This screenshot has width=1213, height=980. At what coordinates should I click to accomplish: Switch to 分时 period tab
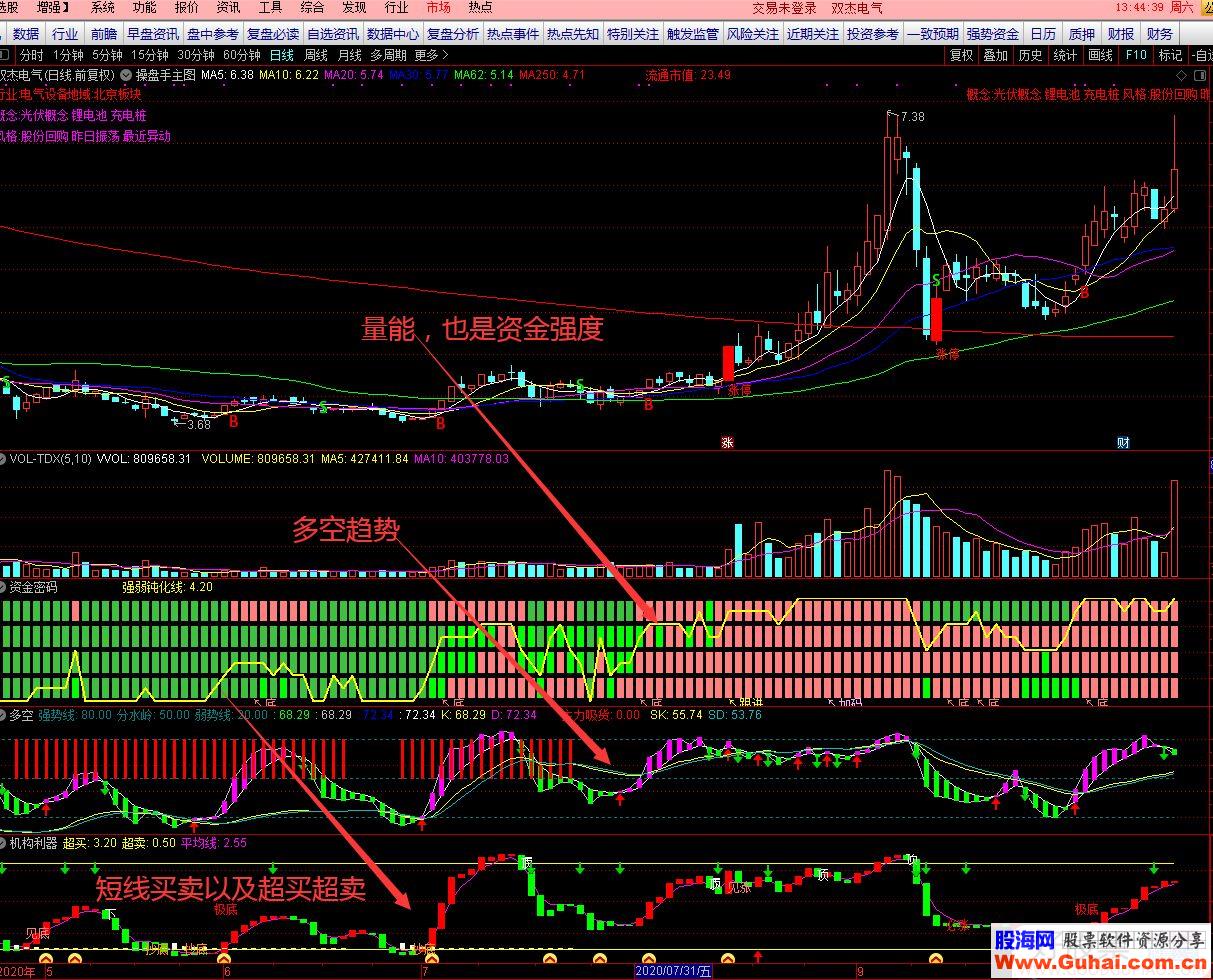(32, 55)
